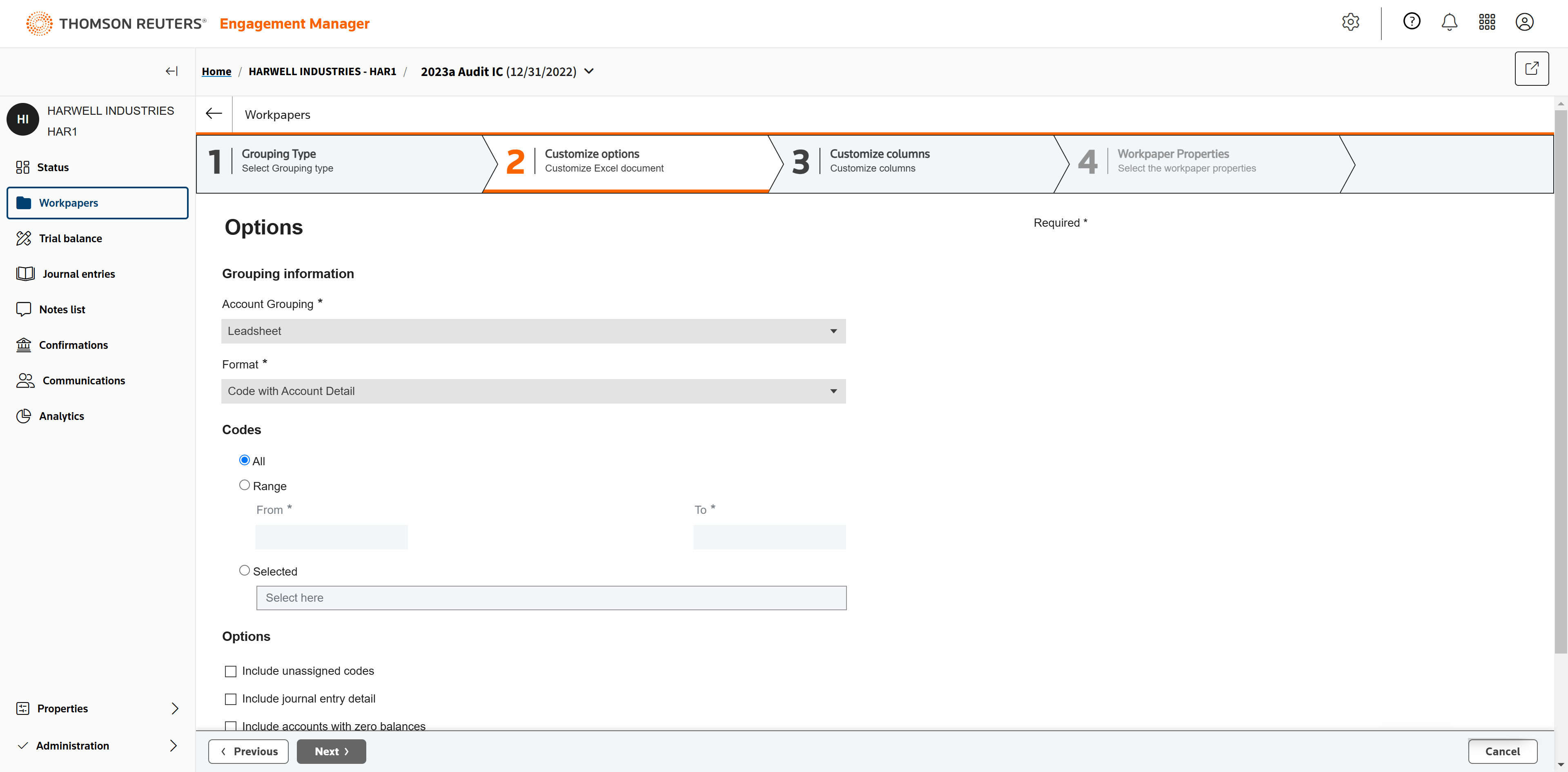Go to Trial balance in sidebar
Screen dimensions: 1568x772
coord(70,239)
